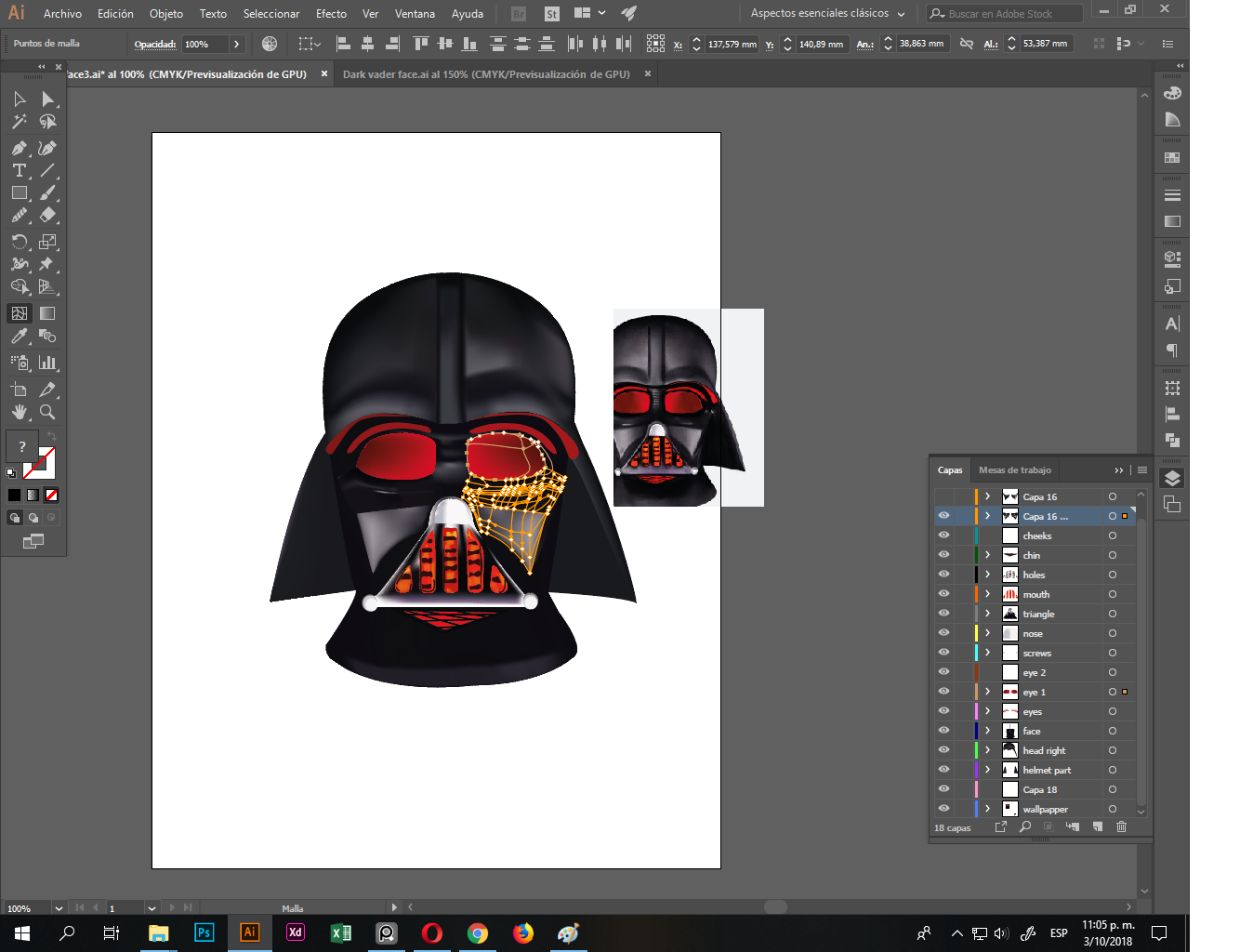Expand the face layer

pyautogui.click(x=987, y=731)
